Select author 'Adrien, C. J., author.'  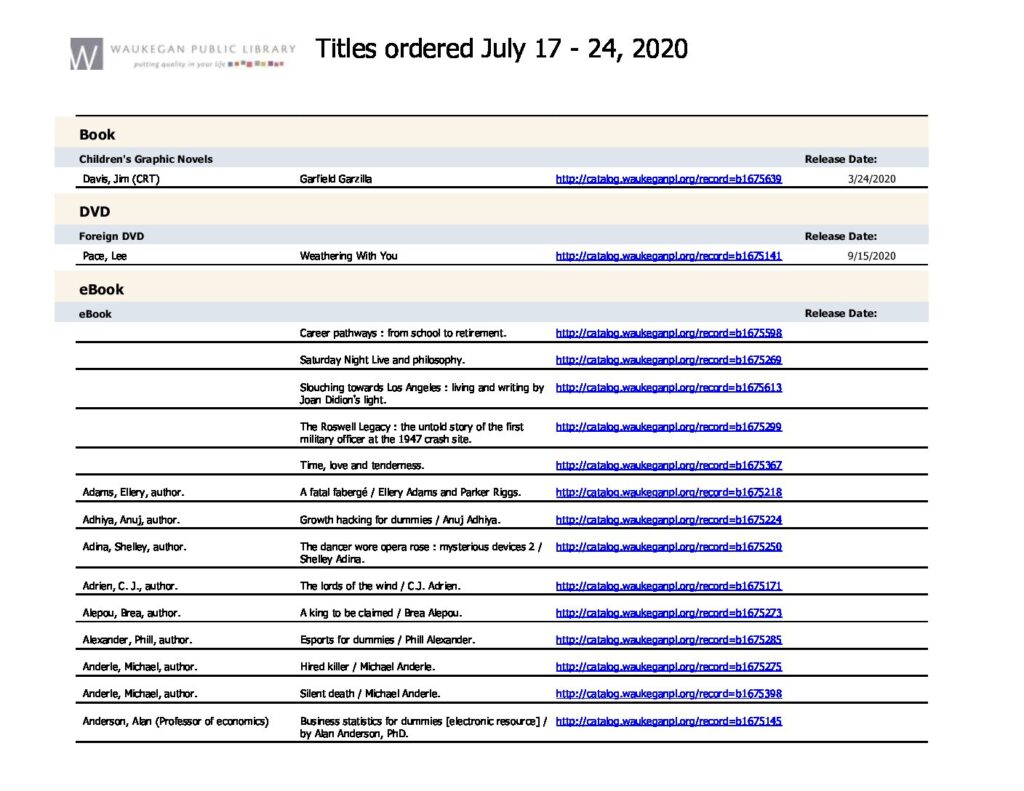point(130,586)
